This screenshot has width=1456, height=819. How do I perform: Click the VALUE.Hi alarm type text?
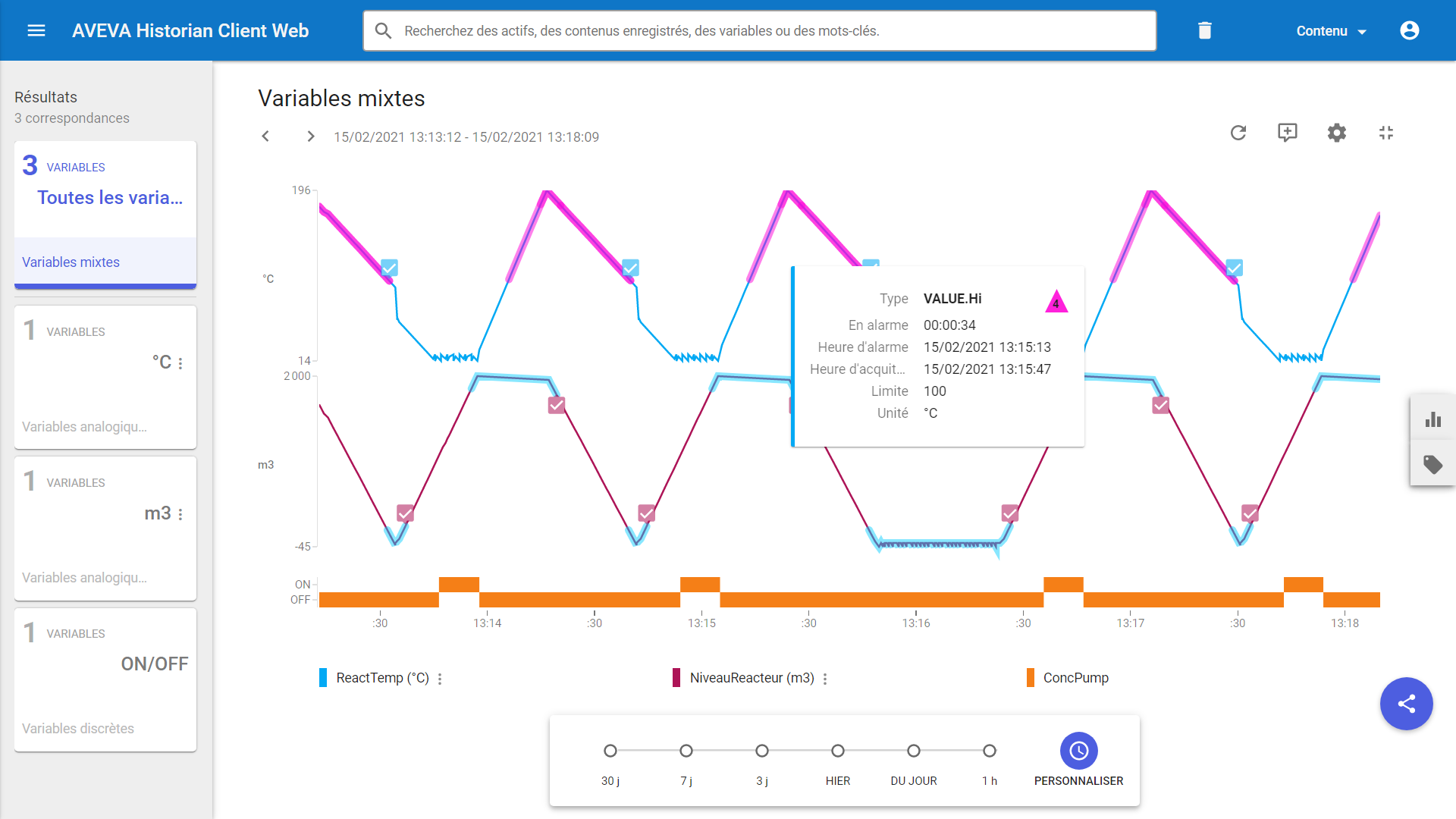pos(952,299)
